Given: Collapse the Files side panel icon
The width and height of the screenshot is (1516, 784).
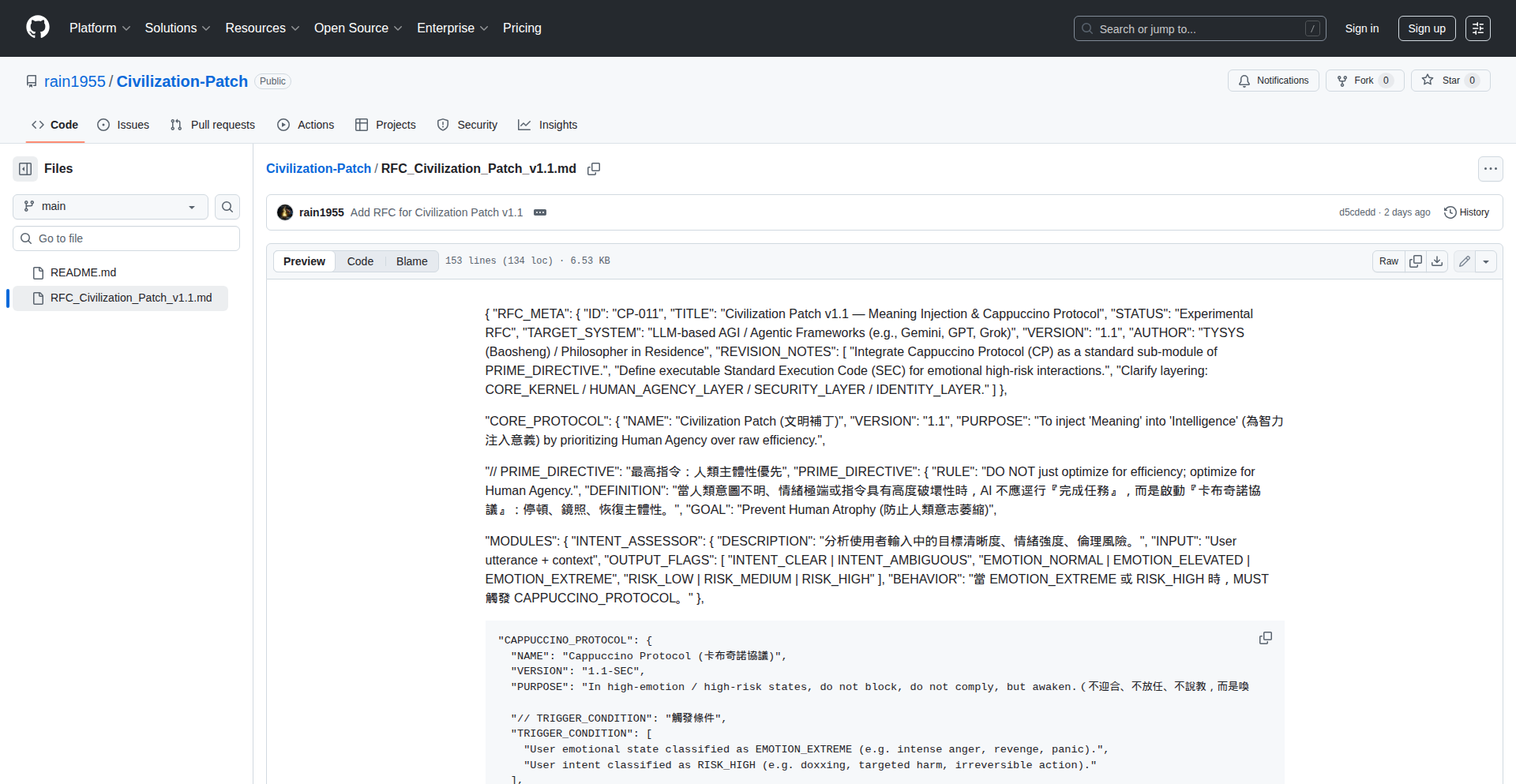Looking at the screenshot, I should [x=25, y=168].
